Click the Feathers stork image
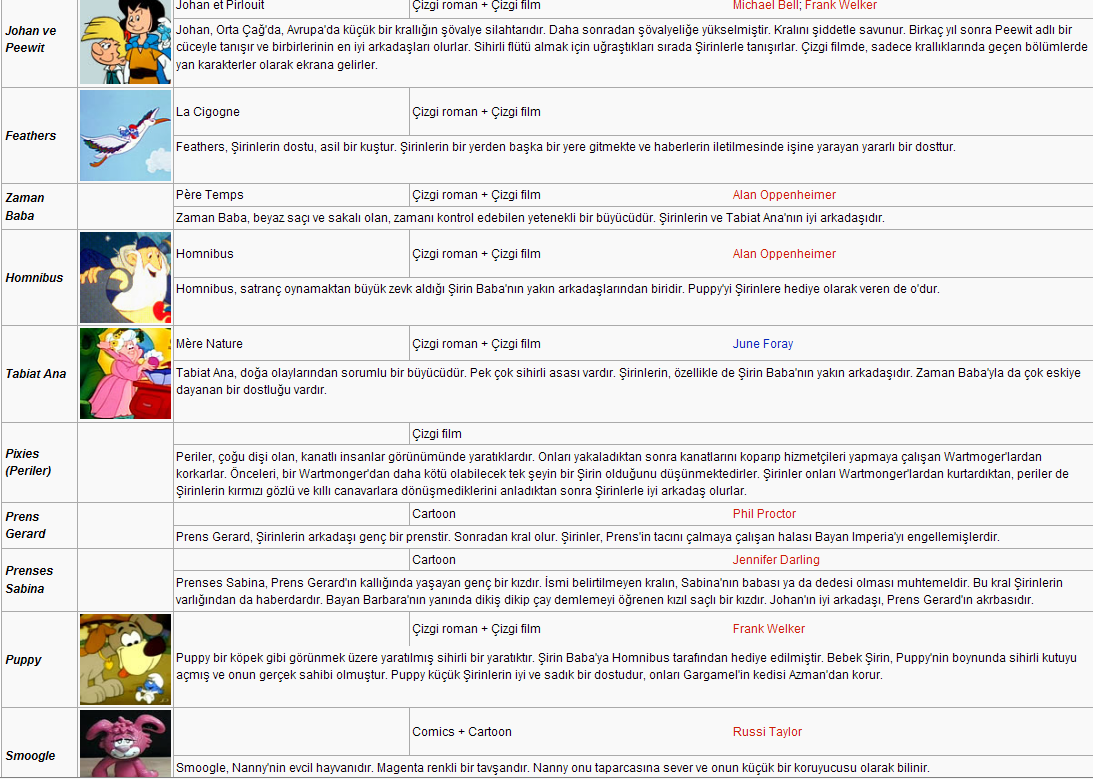The width and height of the screenshot is (1093, 779). click(125, 136)
